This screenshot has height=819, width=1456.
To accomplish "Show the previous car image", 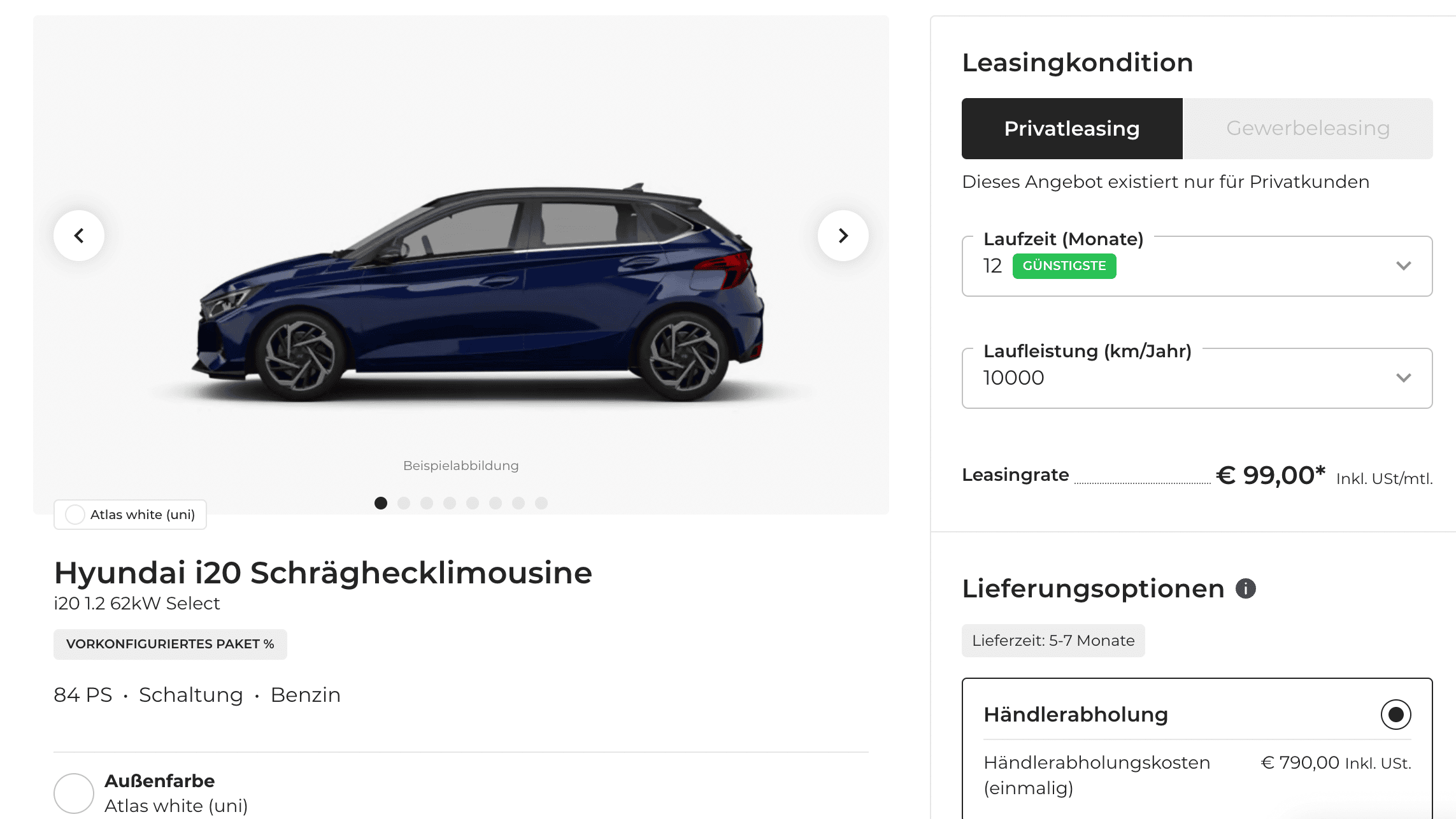I will coord(79,236).
